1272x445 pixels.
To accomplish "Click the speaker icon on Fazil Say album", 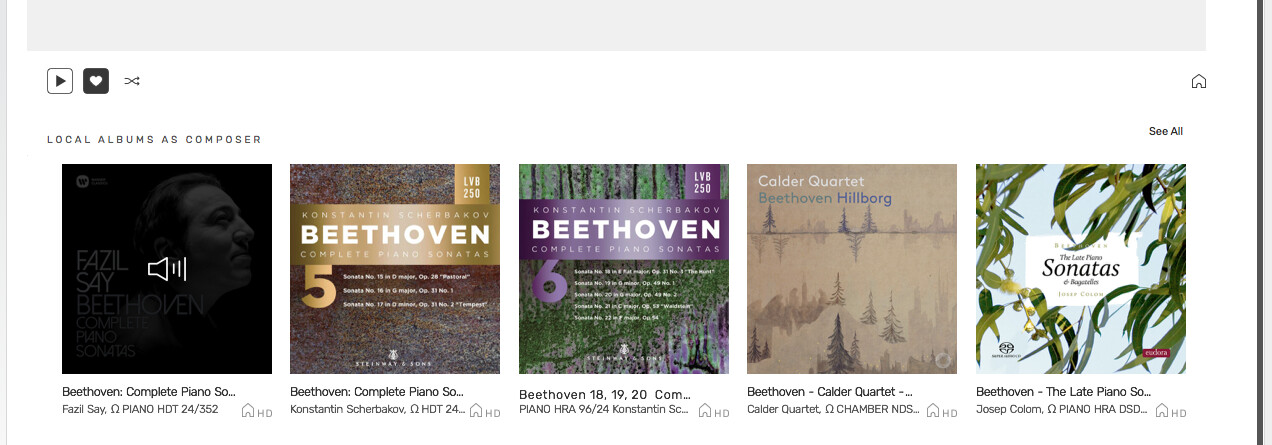I will pos(167,268).
